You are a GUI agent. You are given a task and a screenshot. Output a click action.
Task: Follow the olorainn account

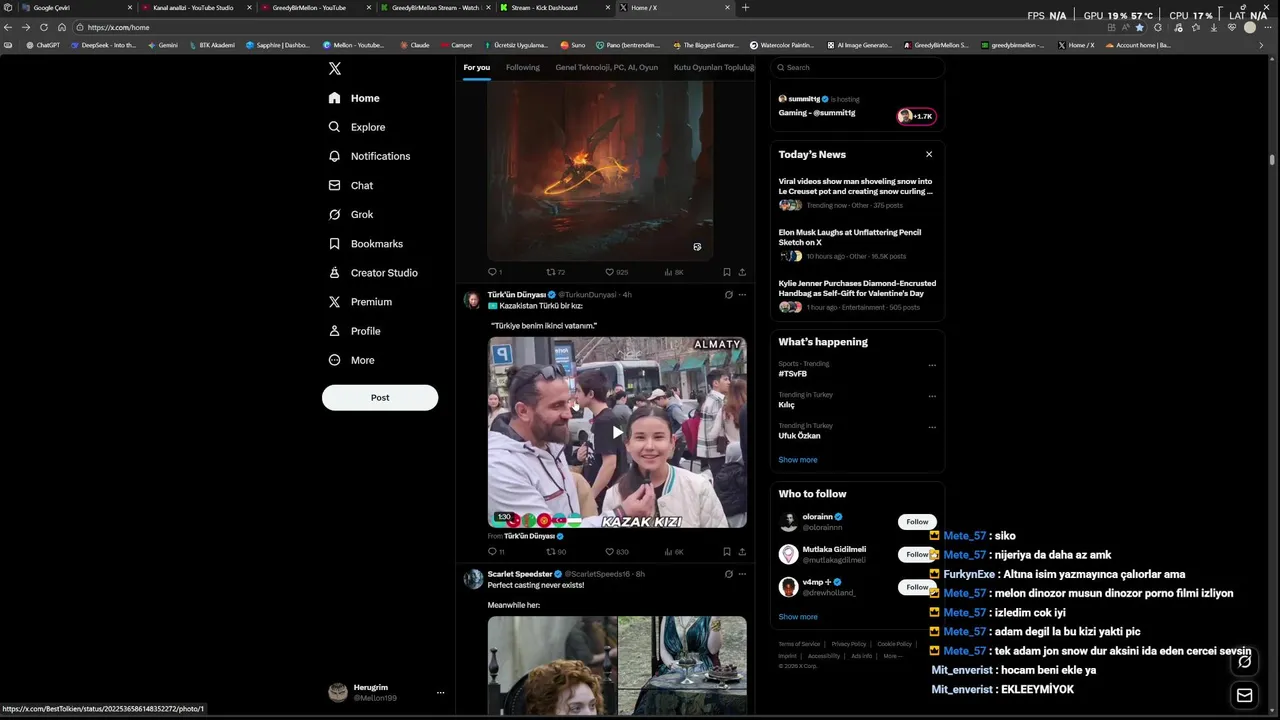tap(917, 521)
